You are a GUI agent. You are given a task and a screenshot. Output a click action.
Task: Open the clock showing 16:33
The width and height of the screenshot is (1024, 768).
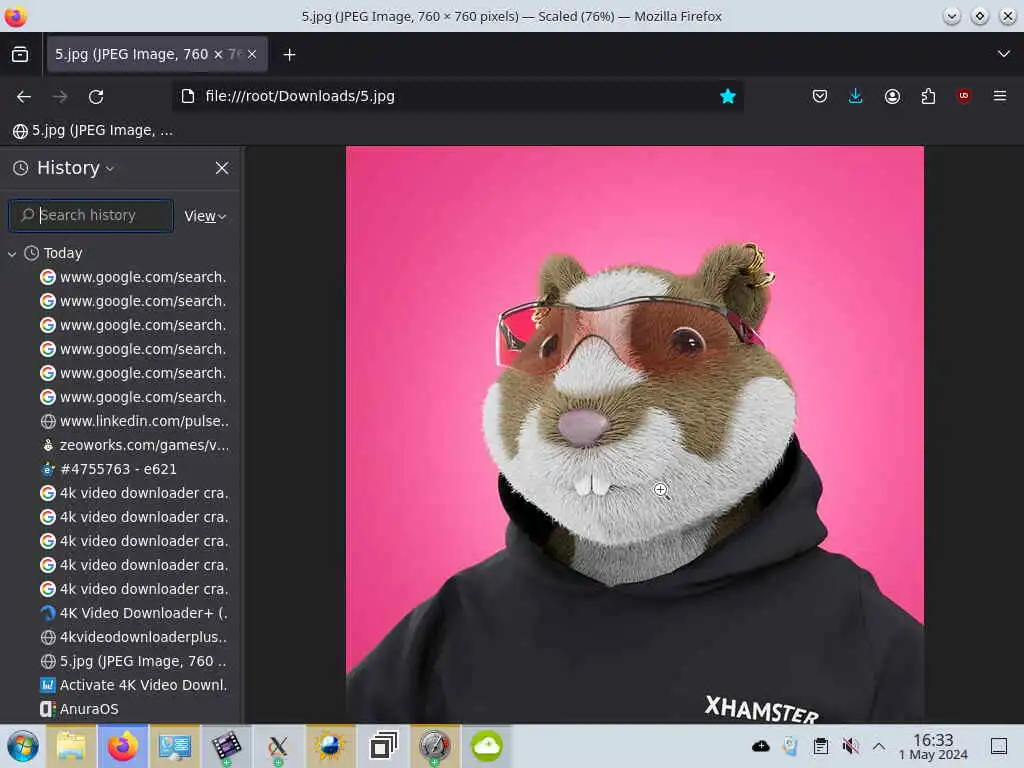click(933, 746)
